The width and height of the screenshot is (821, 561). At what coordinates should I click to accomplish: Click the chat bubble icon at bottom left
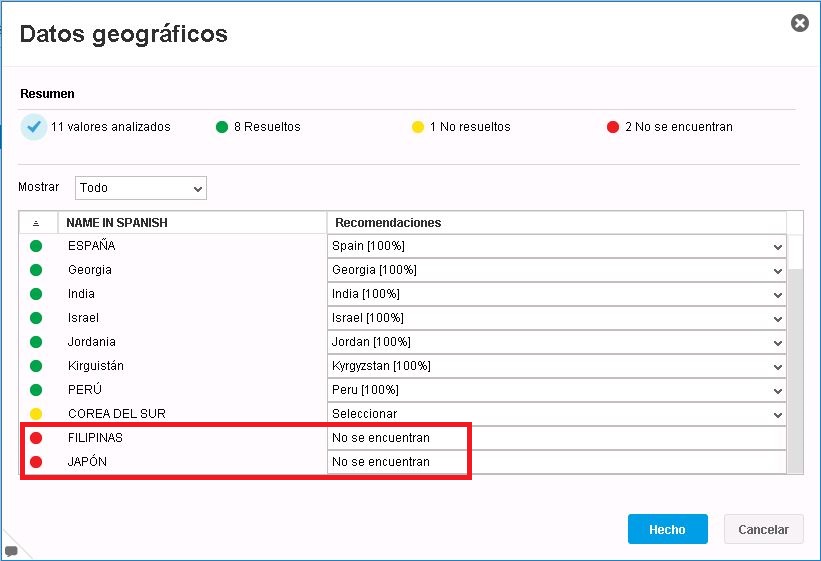(x=11, y=551)
